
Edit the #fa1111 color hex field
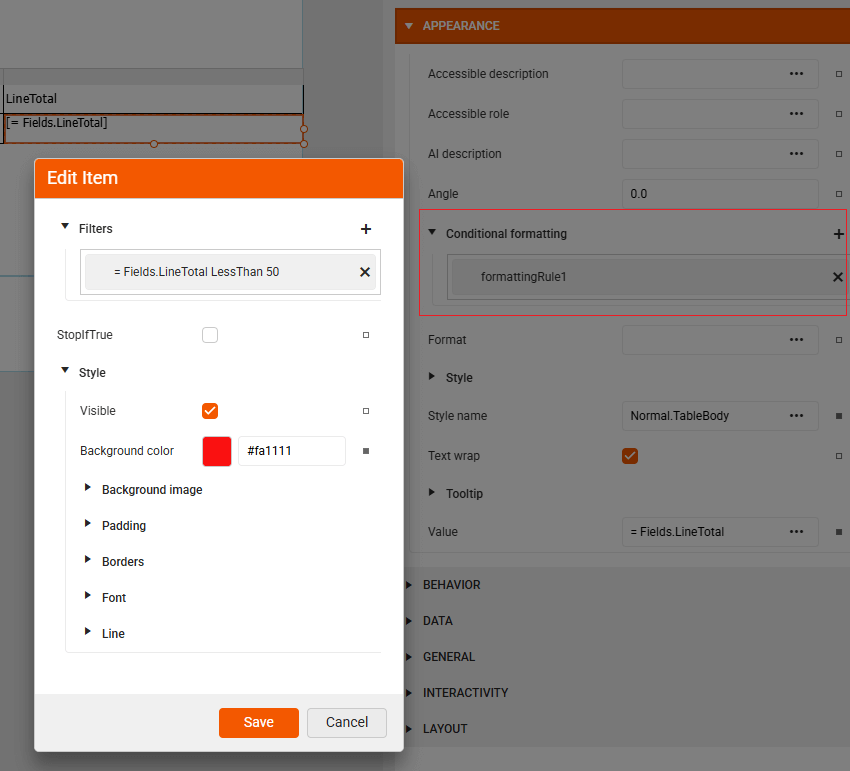click(292, 451)
